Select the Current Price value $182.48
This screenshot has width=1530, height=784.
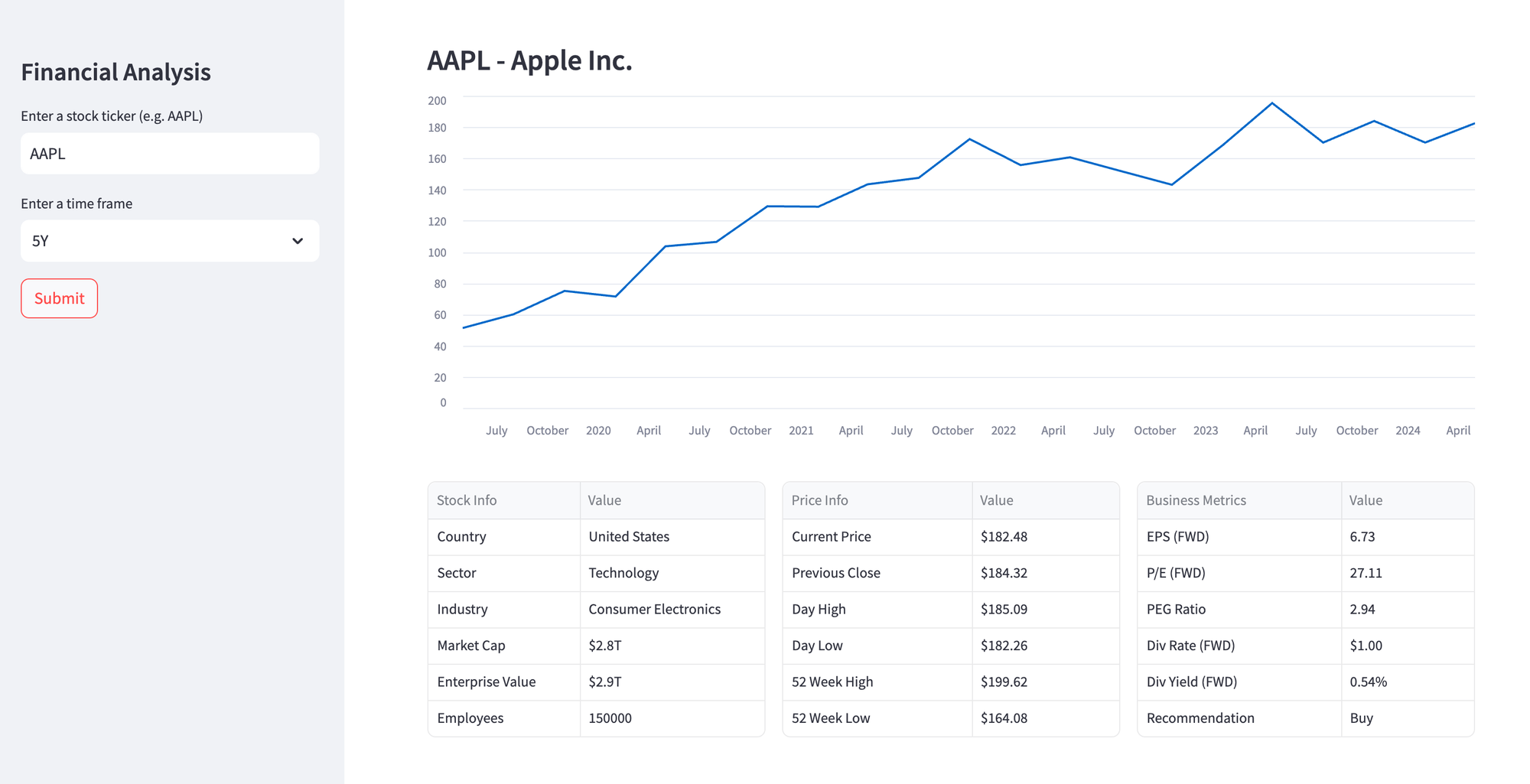[1002, 536]
